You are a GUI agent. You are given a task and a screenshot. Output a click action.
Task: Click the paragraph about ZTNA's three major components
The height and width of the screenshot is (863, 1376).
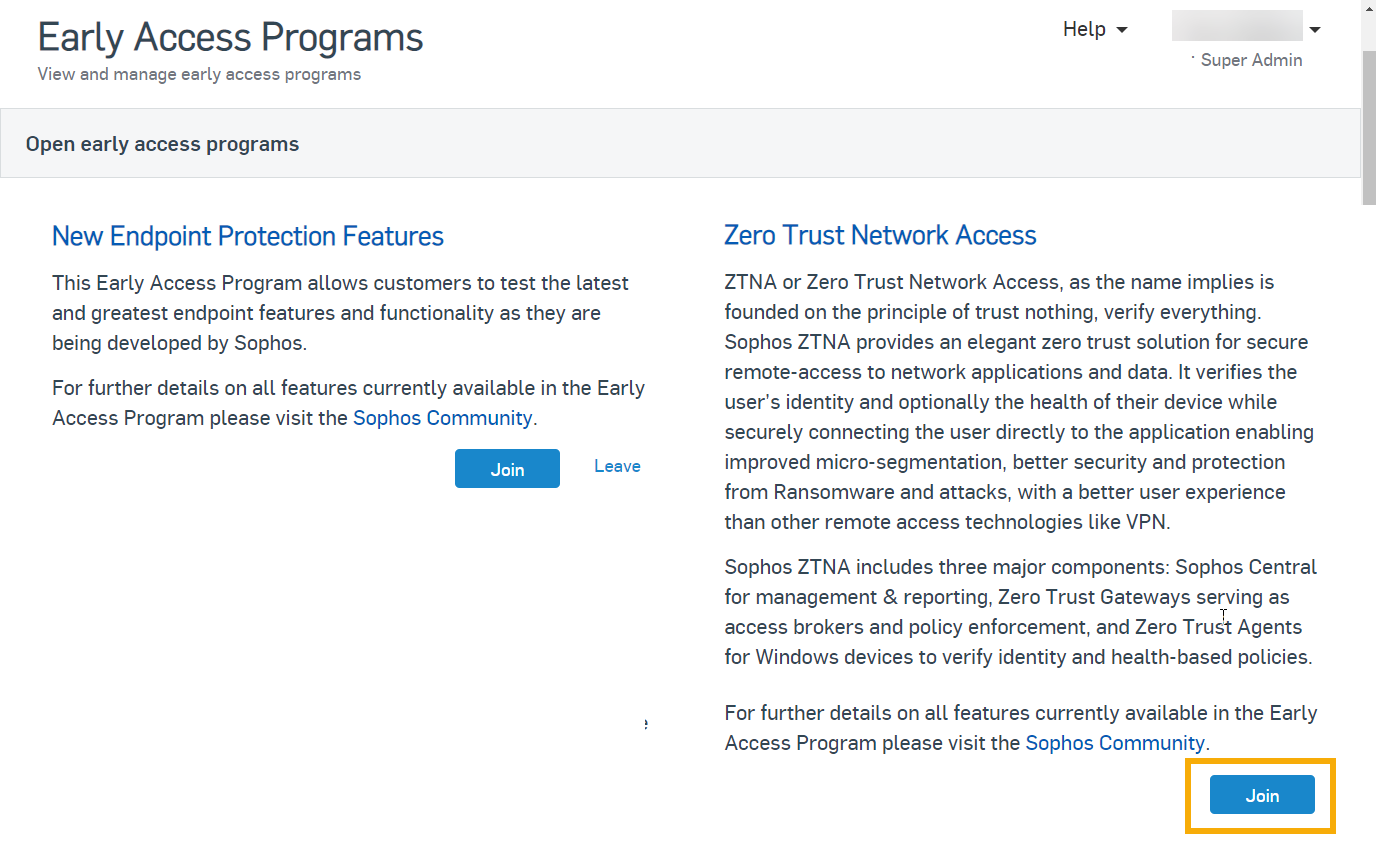[x=1018, y=612]
